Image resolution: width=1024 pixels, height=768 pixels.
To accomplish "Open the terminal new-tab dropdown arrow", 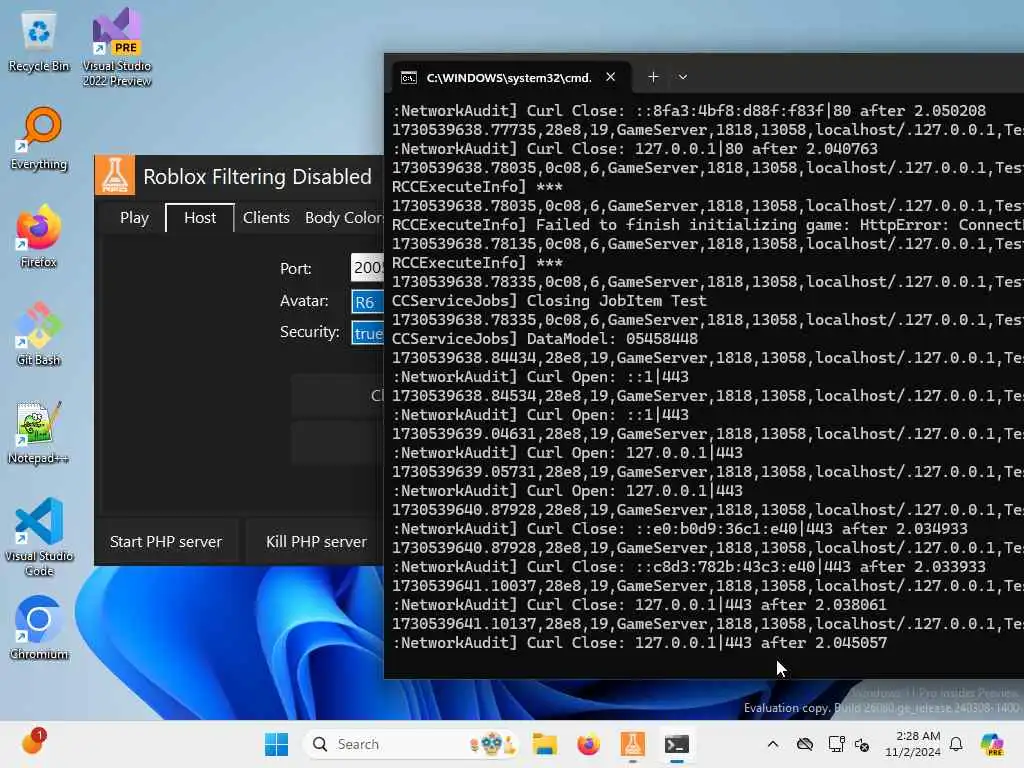I will tap(682, 77).
